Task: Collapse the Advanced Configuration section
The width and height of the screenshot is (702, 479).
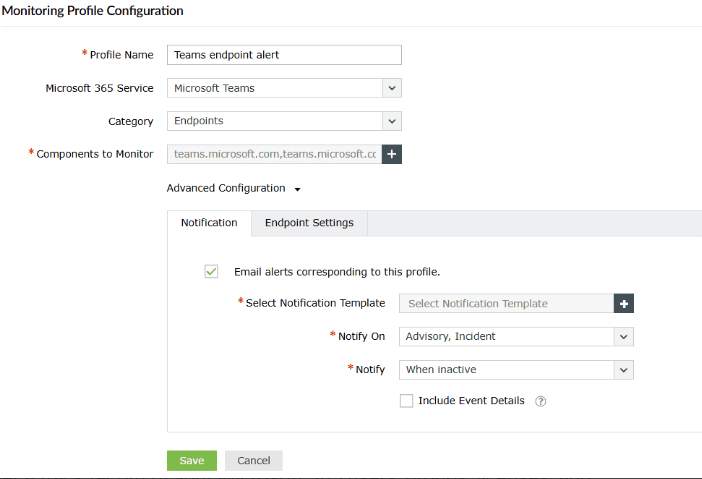Action: click(226, 188)
